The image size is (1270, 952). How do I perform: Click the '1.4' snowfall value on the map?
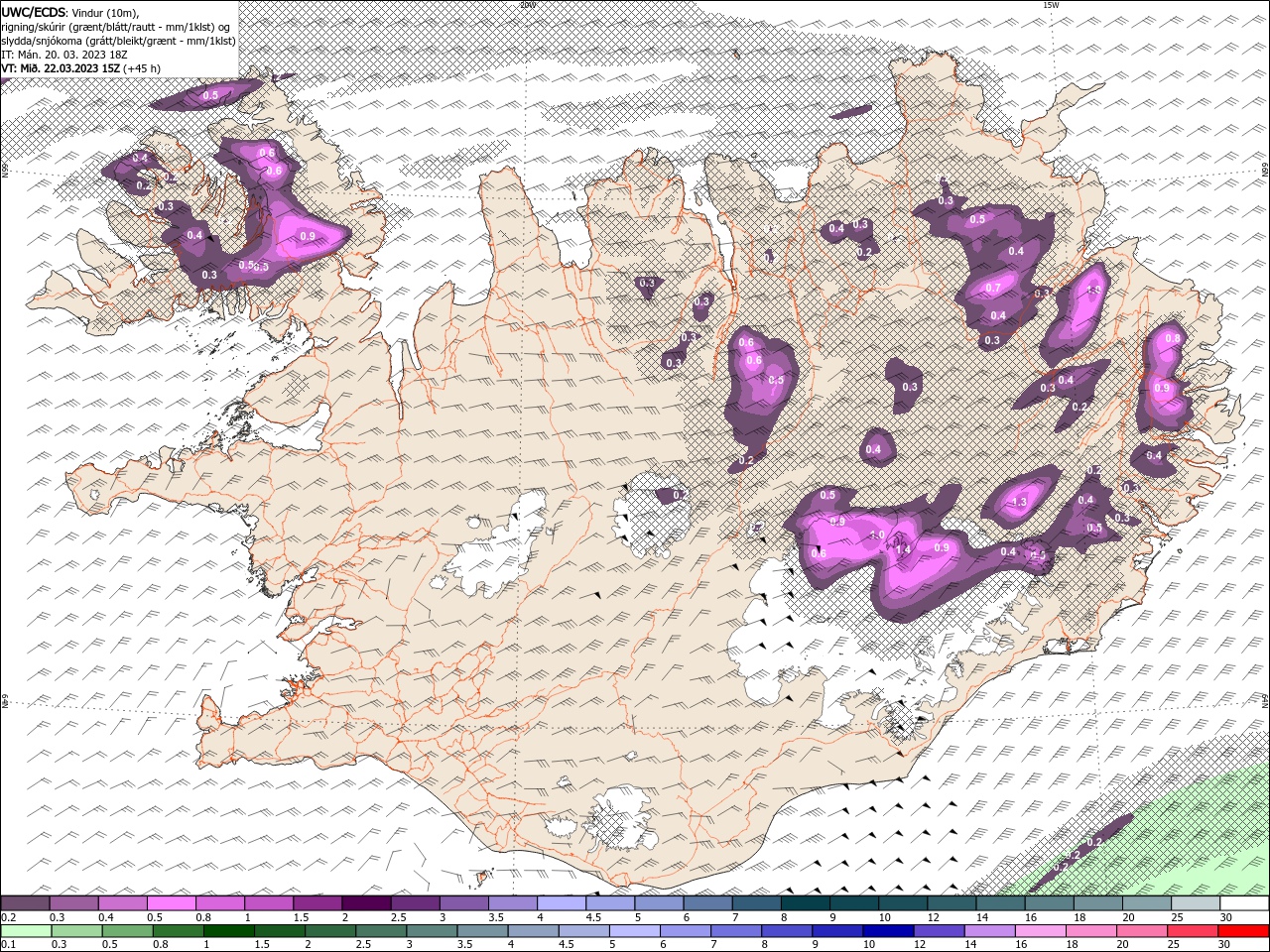[x=903, y=548]
